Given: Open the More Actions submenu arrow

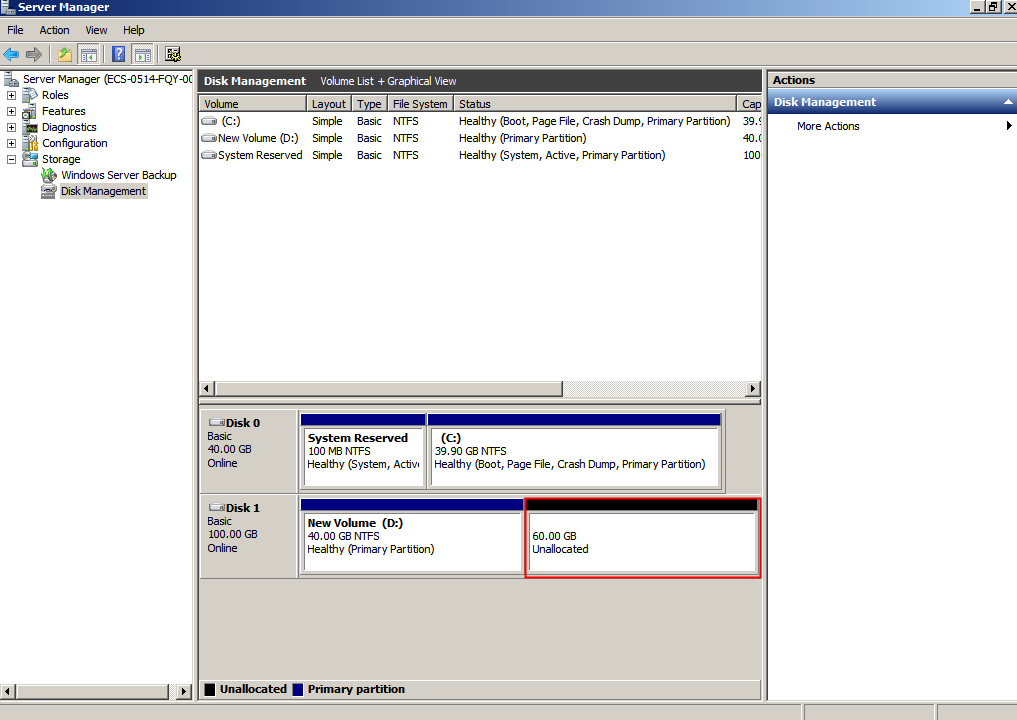Looking at the screenshot, I should pos(1009,126).
